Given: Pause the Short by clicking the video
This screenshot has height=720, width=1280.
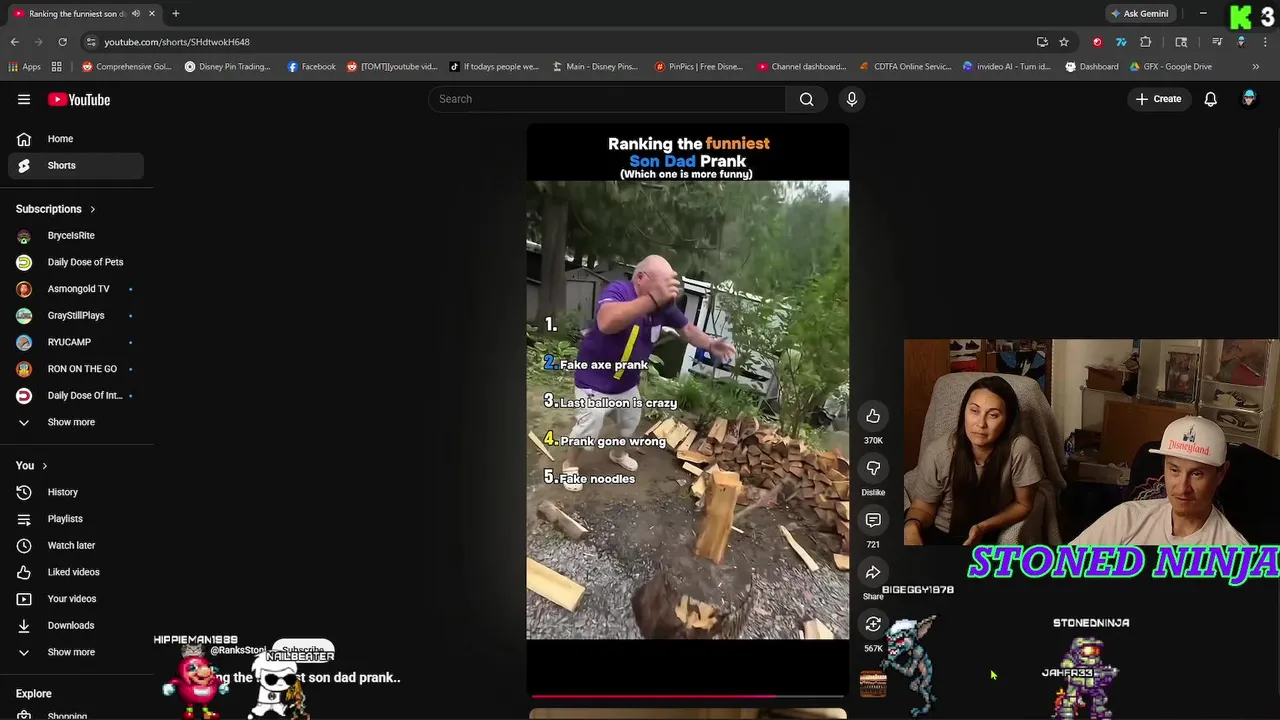Looking at the screenshot, I should (688, 410).
